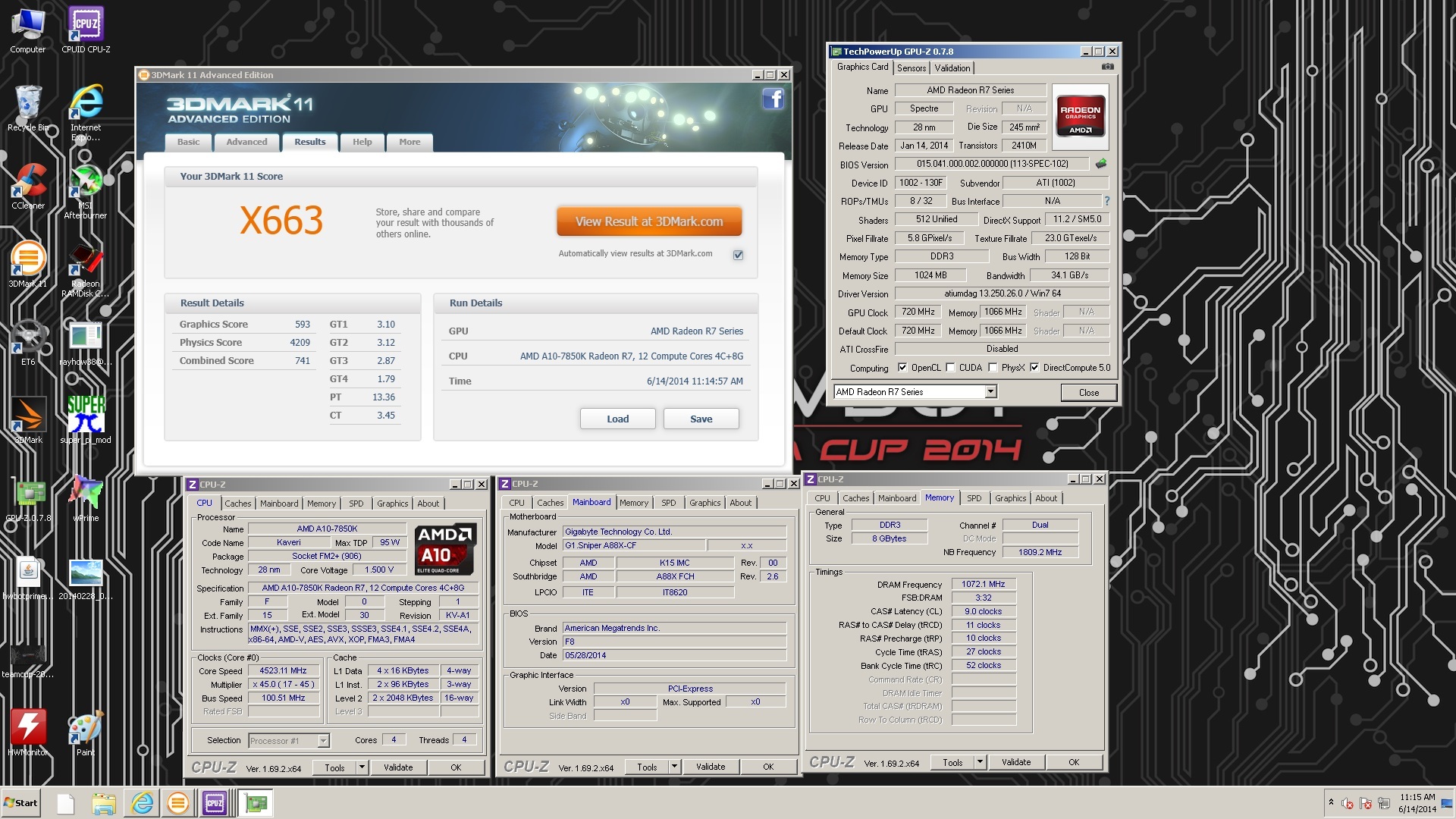Image resolution: width=1456 pixels, height=819 pixels.
Task: Click the GPU-Z Name field value
Action: click(971, 90)
